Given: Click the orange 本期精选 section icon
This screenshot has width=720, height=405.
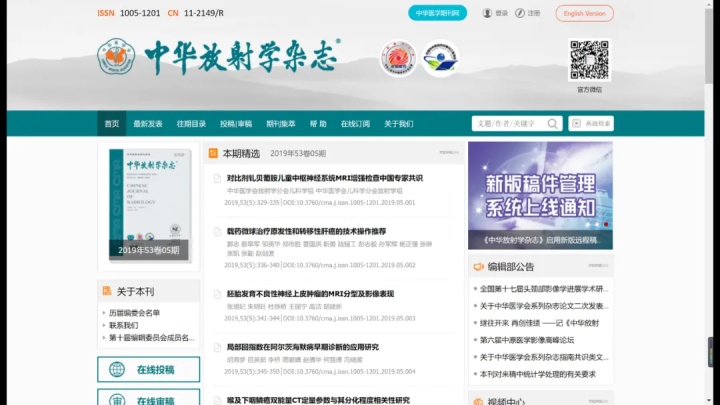Looking at the screenshot, I should [213, 153].
